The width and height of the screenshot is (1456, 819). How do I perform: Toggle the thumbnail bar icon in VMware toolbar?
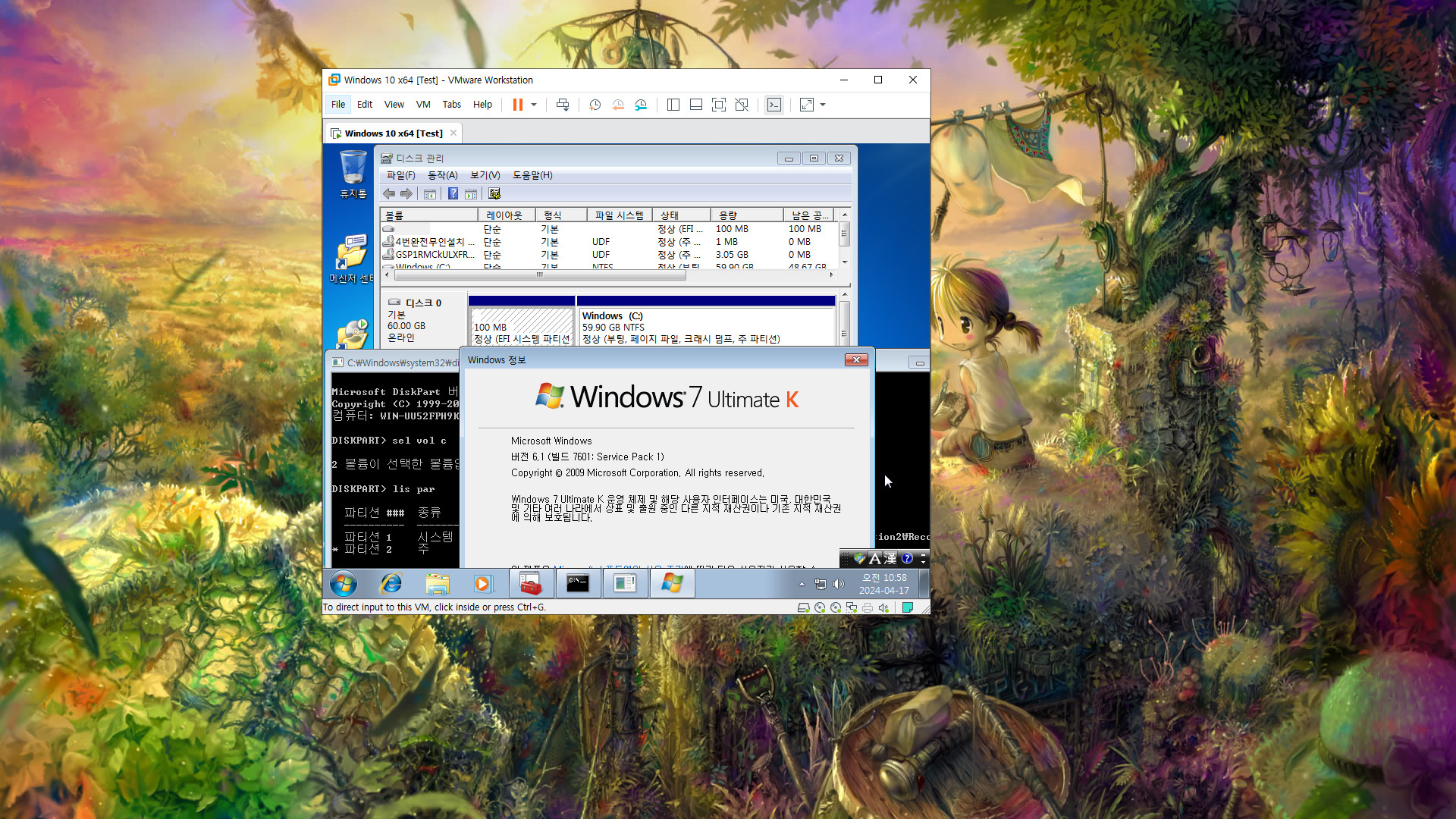[695, 105]
